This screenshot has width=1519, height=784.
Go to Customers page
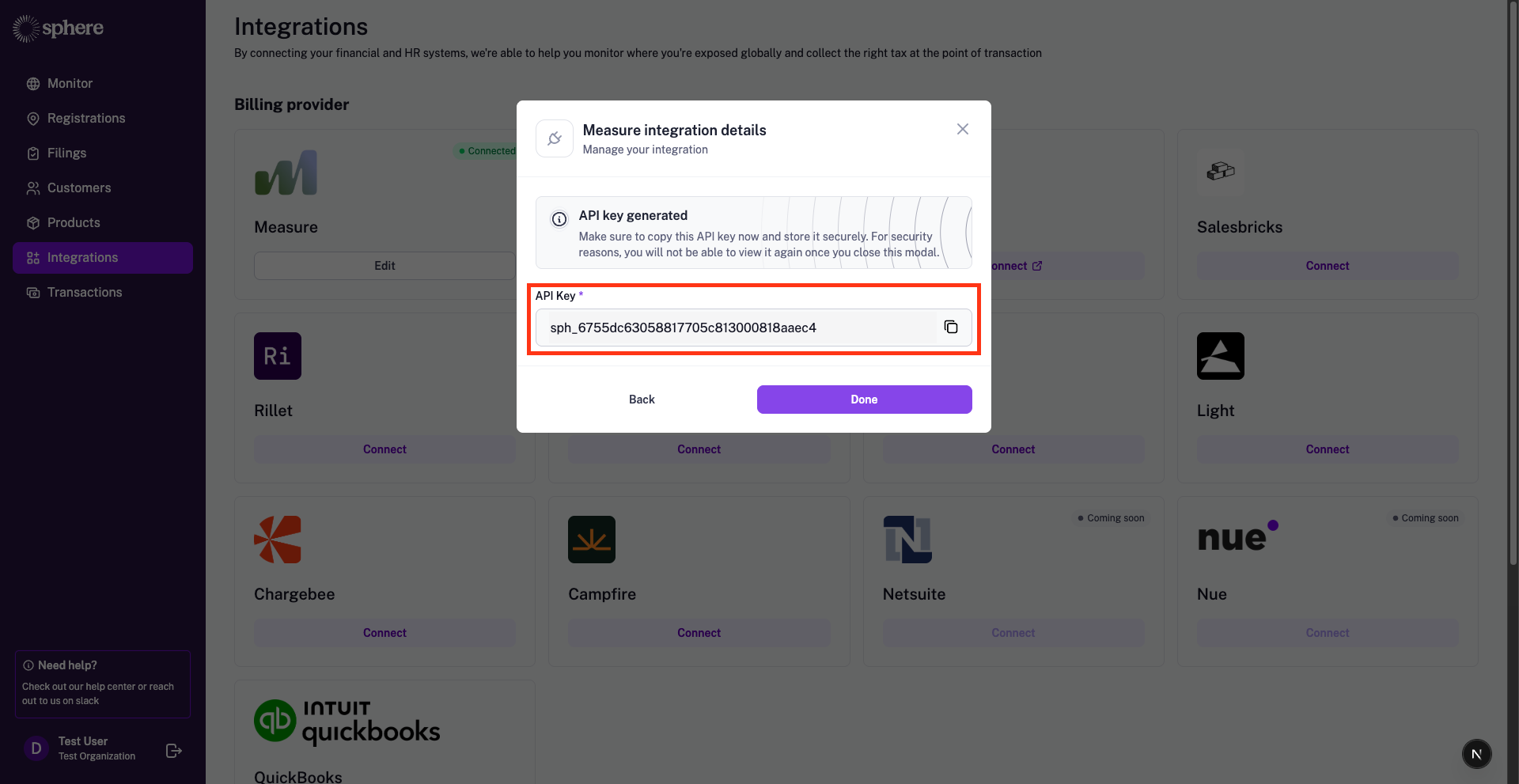tap(79, 188)
